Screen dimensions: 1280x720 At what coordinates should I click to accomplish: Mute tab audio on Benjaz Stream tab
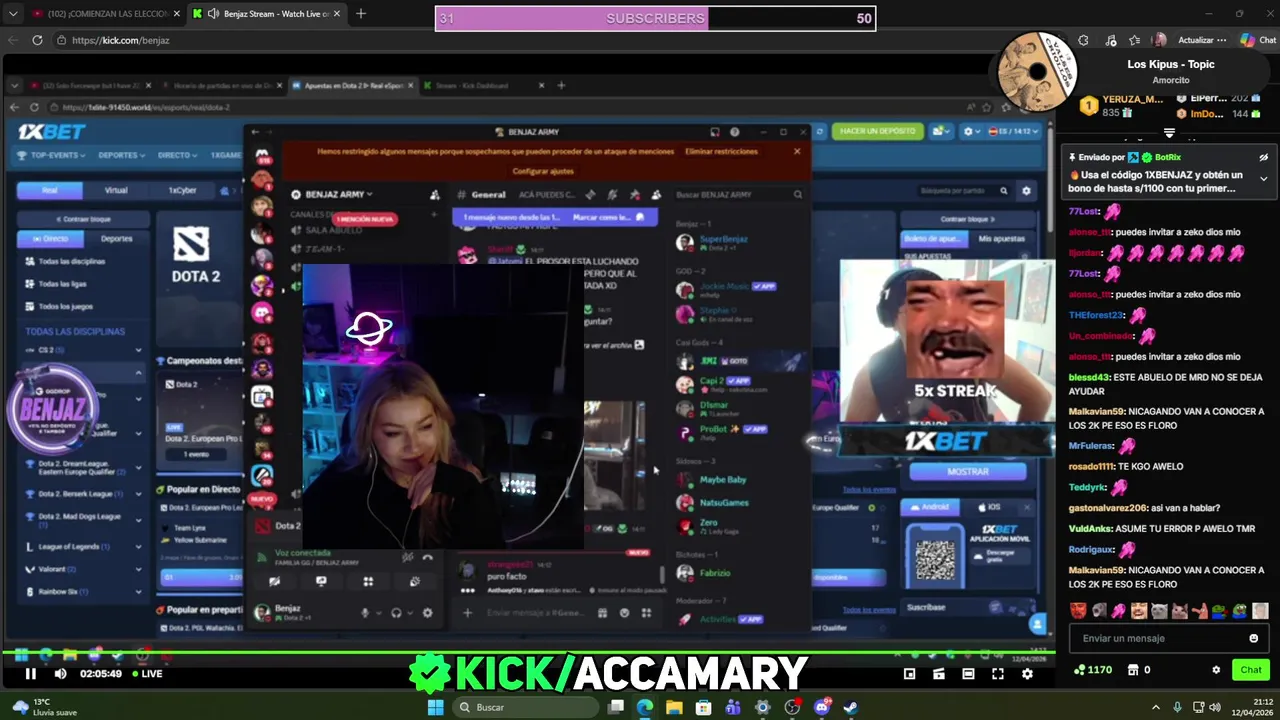point(213,14)
